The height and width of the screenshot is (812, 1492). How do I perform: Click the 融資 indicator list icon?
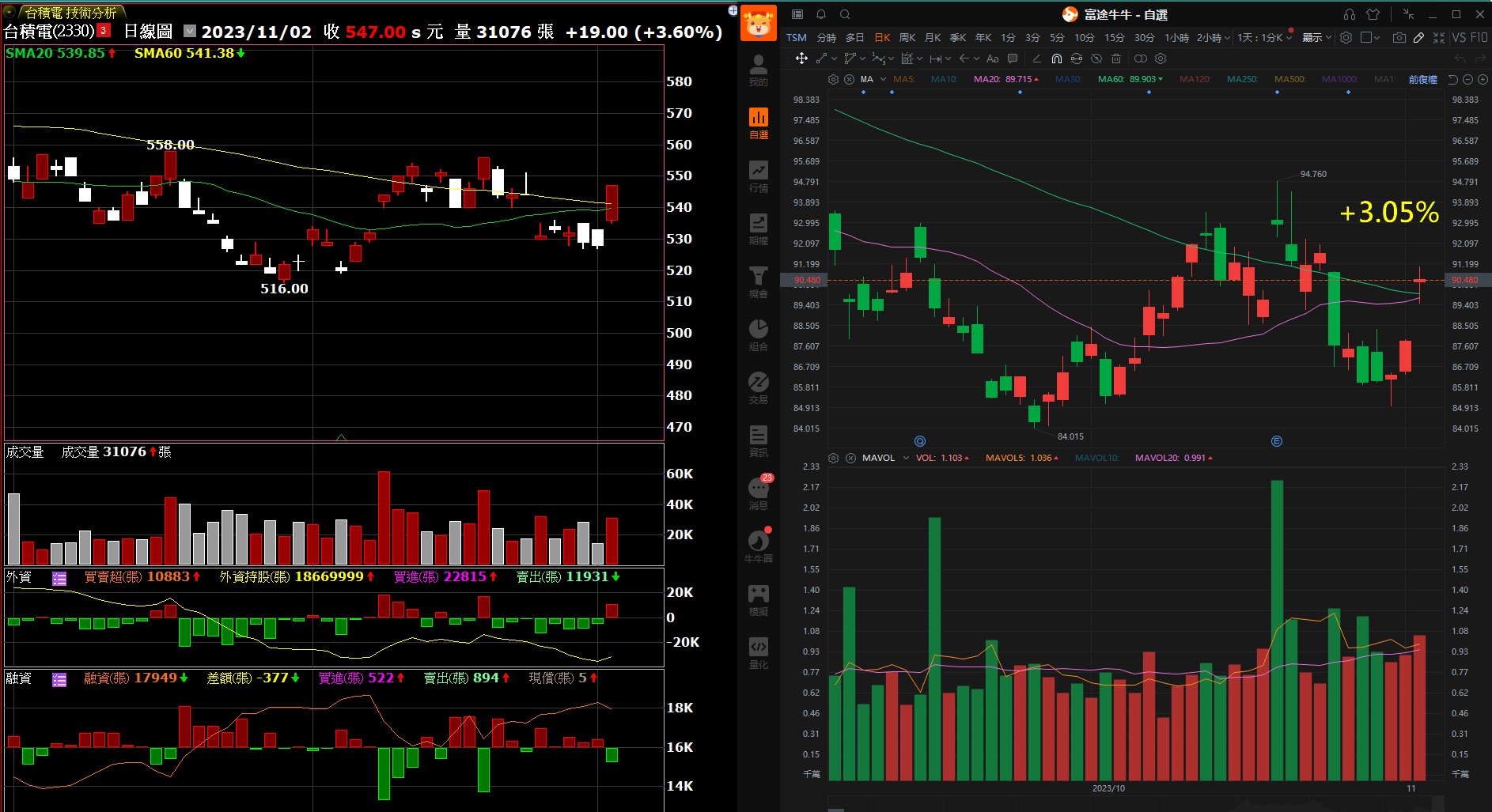59,680
